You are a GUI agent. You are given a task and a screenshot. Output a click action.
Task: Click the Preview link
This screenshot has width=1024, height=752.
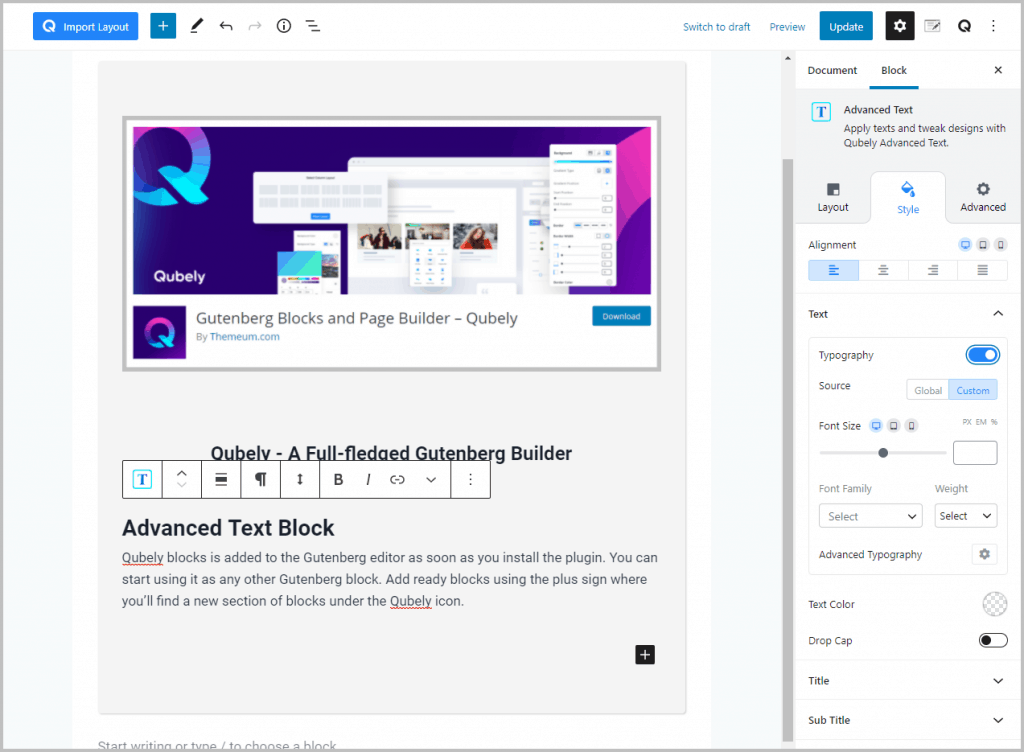[x=787, y=27]
